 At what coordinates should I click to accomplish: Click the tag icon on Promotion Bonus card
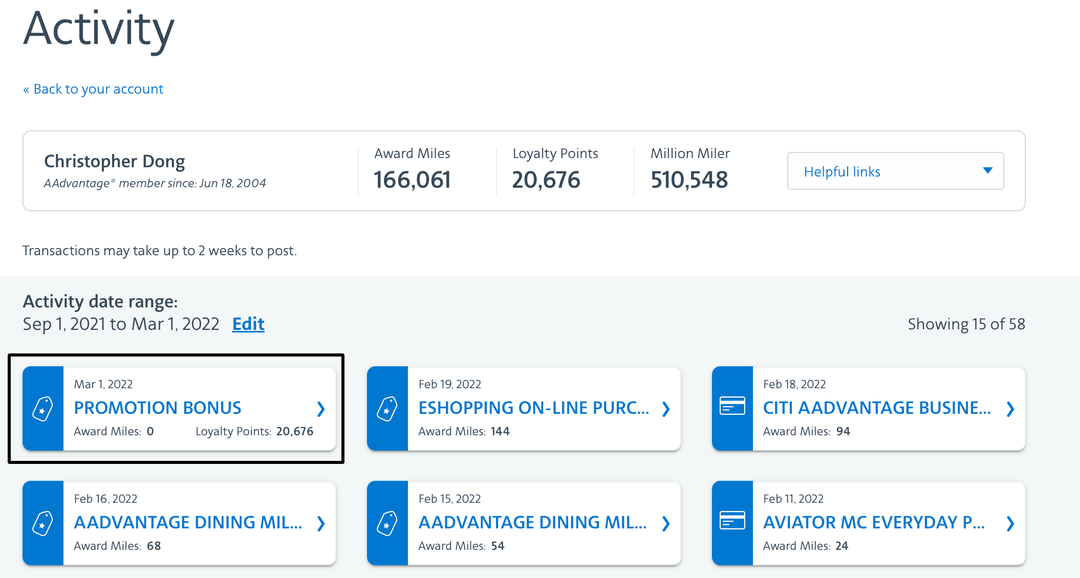point(42,408)
